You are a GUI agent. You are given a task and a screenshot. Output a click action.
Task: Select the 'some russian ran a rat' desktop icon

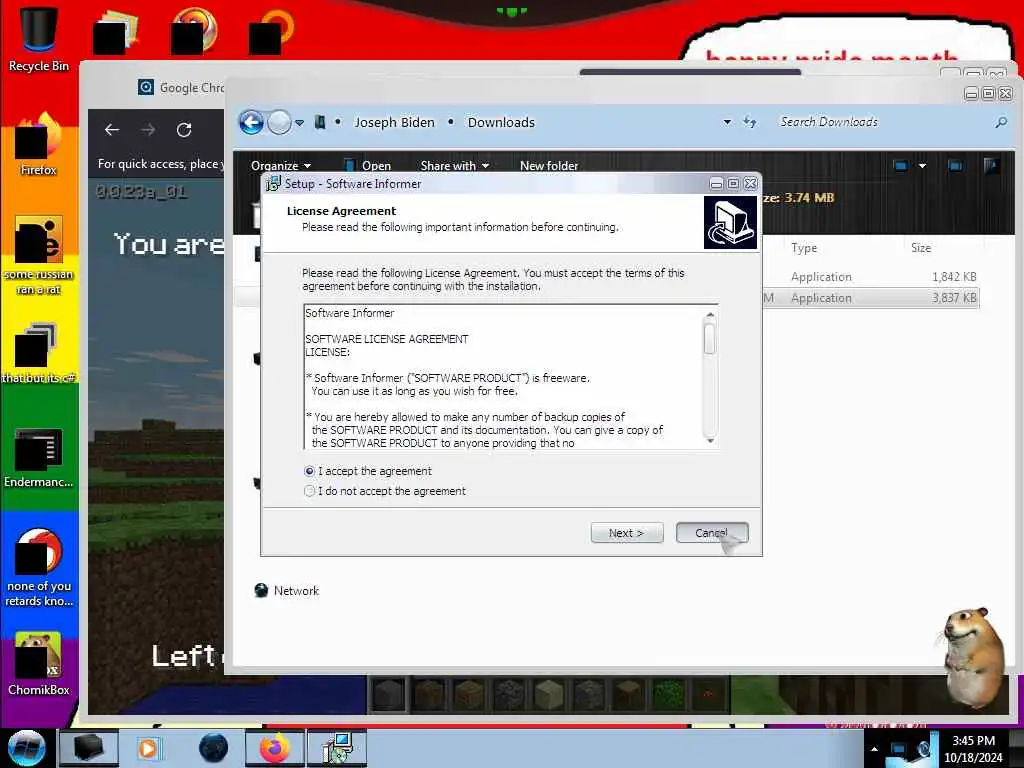click(x=39, y=255)
